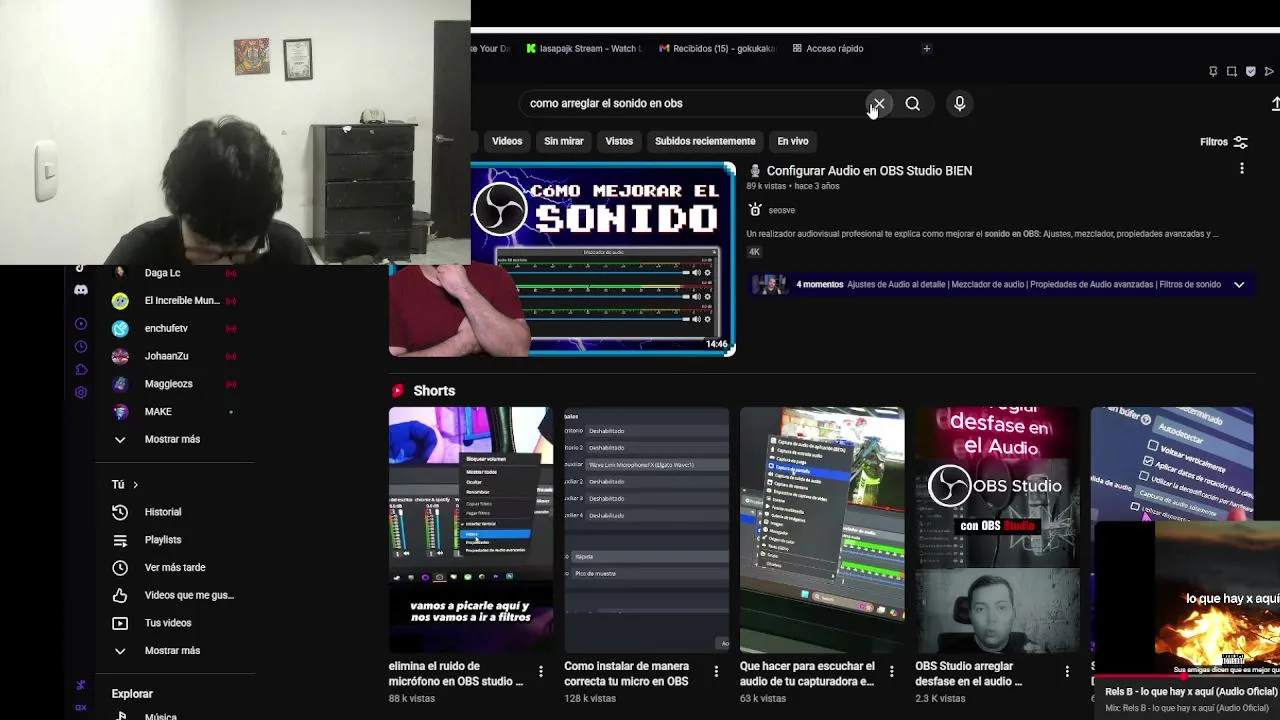
Task: Open options for Que hacer para escuchar short
Action: (x=892, y=671)
